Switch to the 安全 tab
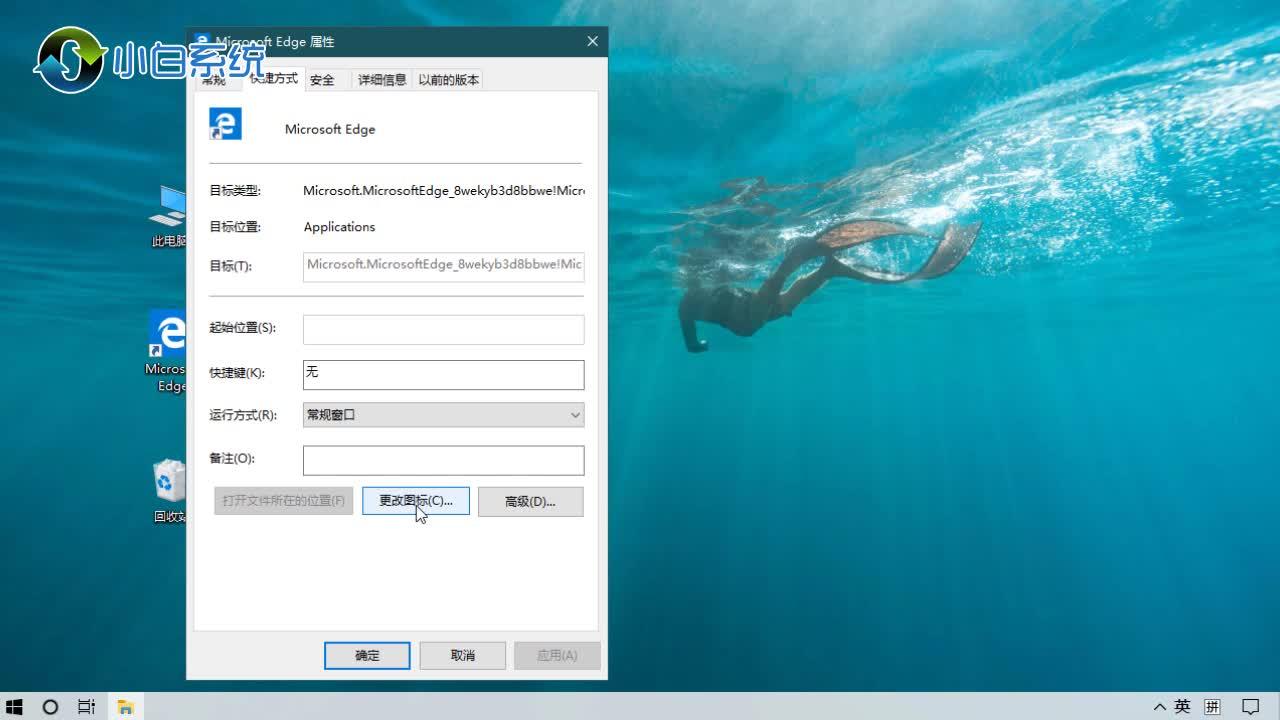This screenshot has height=720, width=1280. pyautogui.click(x=322, y=80)
